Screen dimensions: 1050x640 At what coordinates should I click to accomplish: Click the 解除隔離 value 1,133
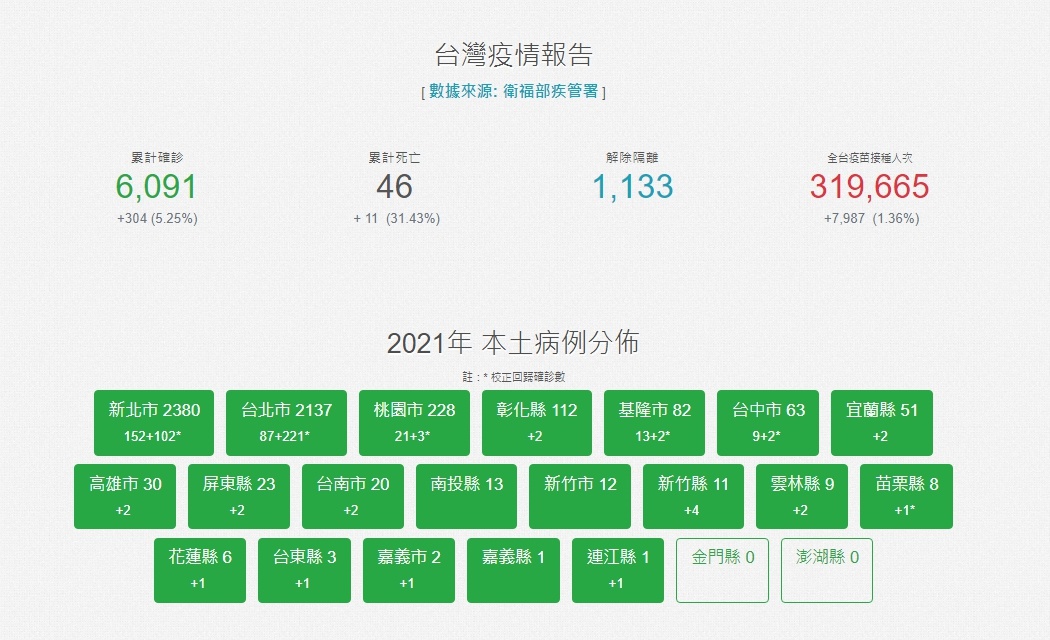tap(633, 187)
